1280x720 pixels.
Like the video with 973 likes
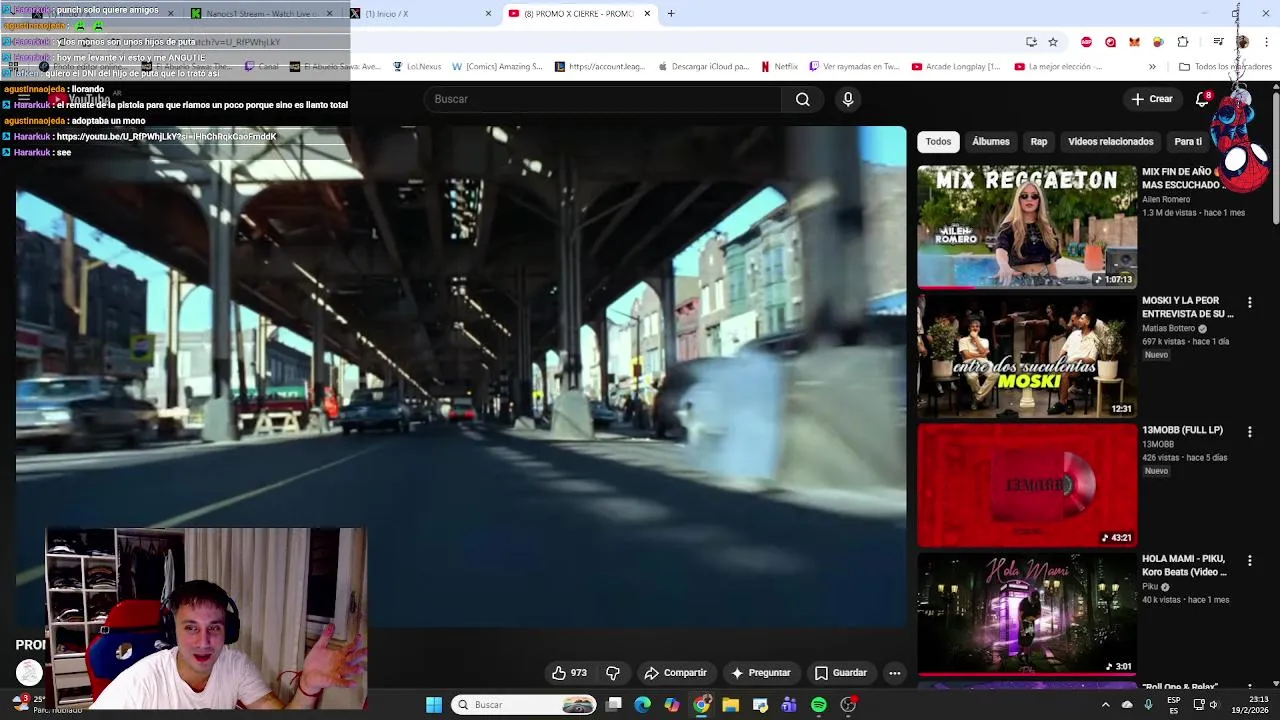point(569,673)
